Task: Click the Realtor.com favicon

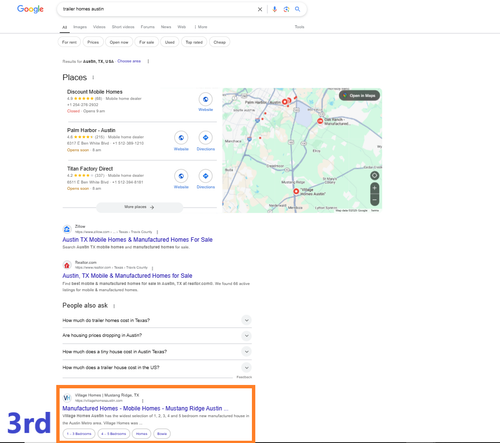Action: pyautogui.click(x=67, y=265)
